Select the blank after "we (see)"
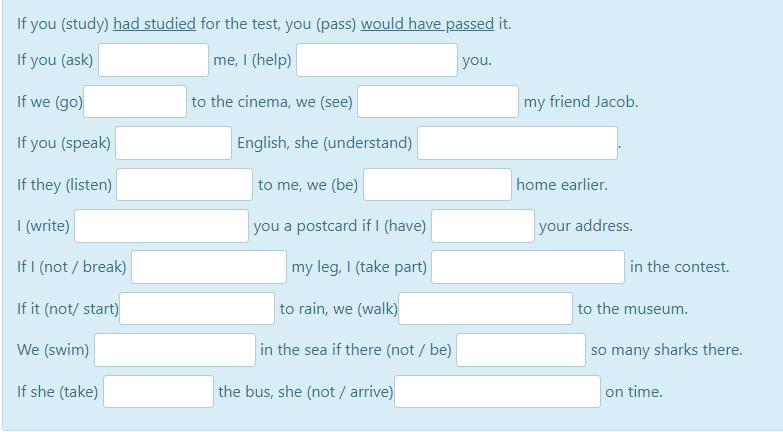Viewport: 783px width, 432px height. (x=438, y=101)
